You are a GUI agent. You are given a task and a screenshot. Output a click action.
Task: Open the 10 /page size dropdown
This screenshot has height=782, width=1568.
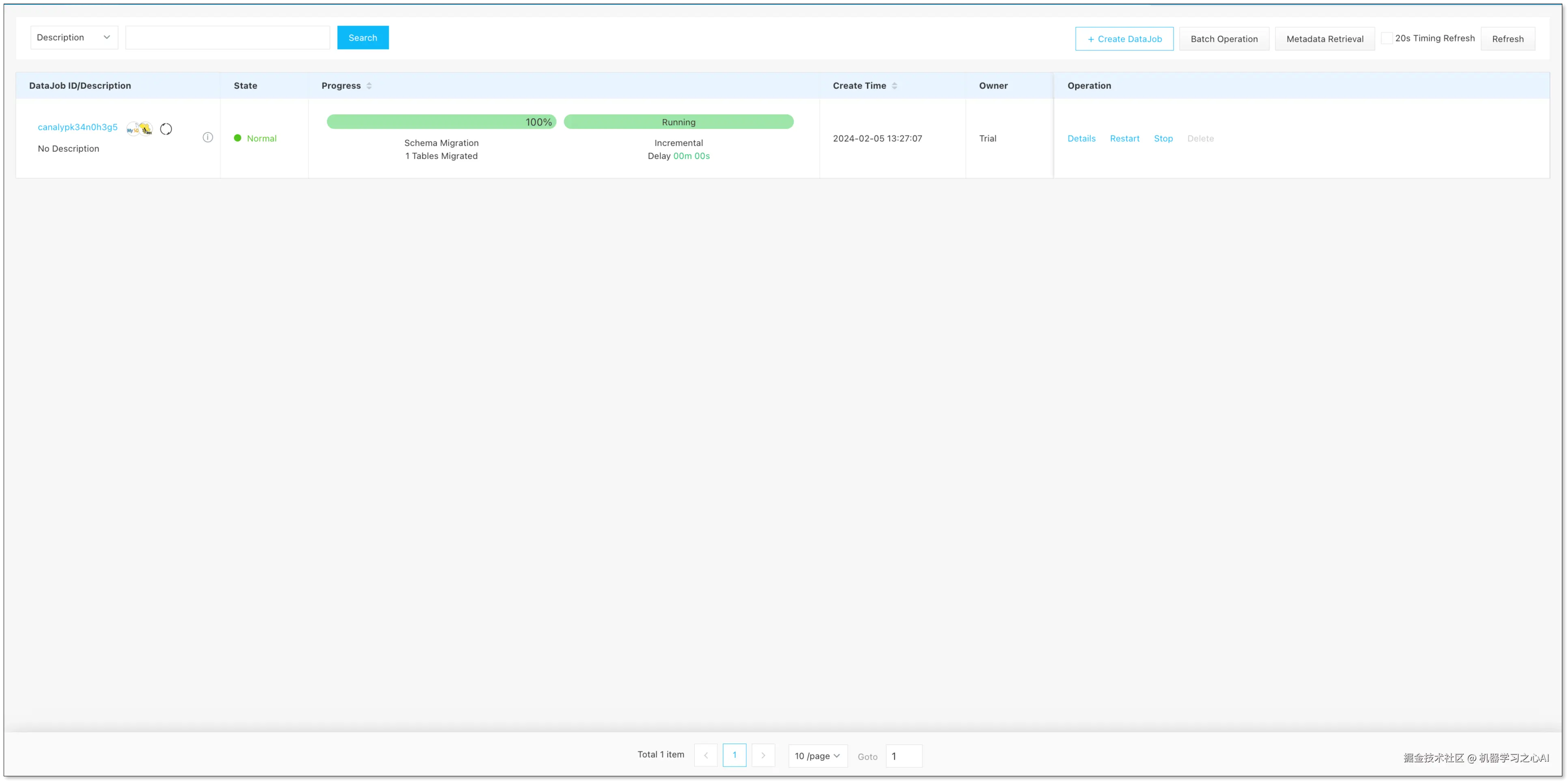pos(817,756)
